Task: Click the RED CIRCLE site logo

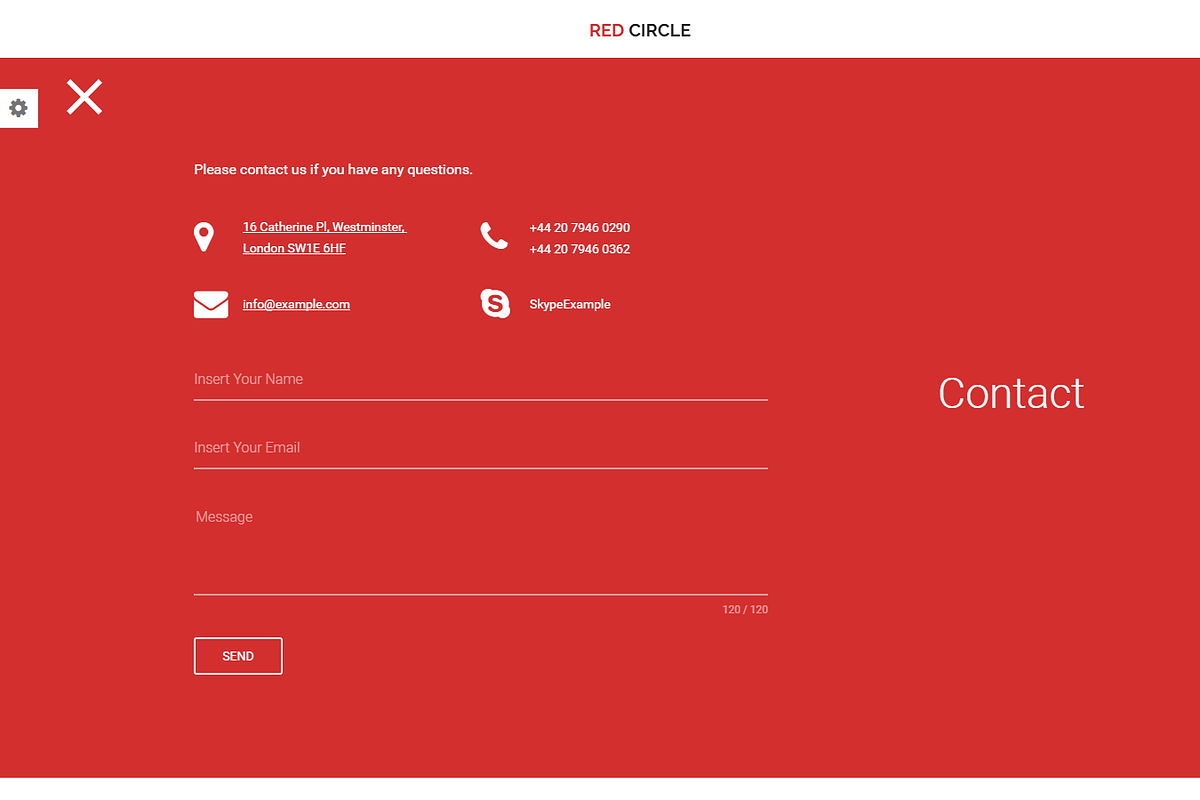Action: point(640,30)
